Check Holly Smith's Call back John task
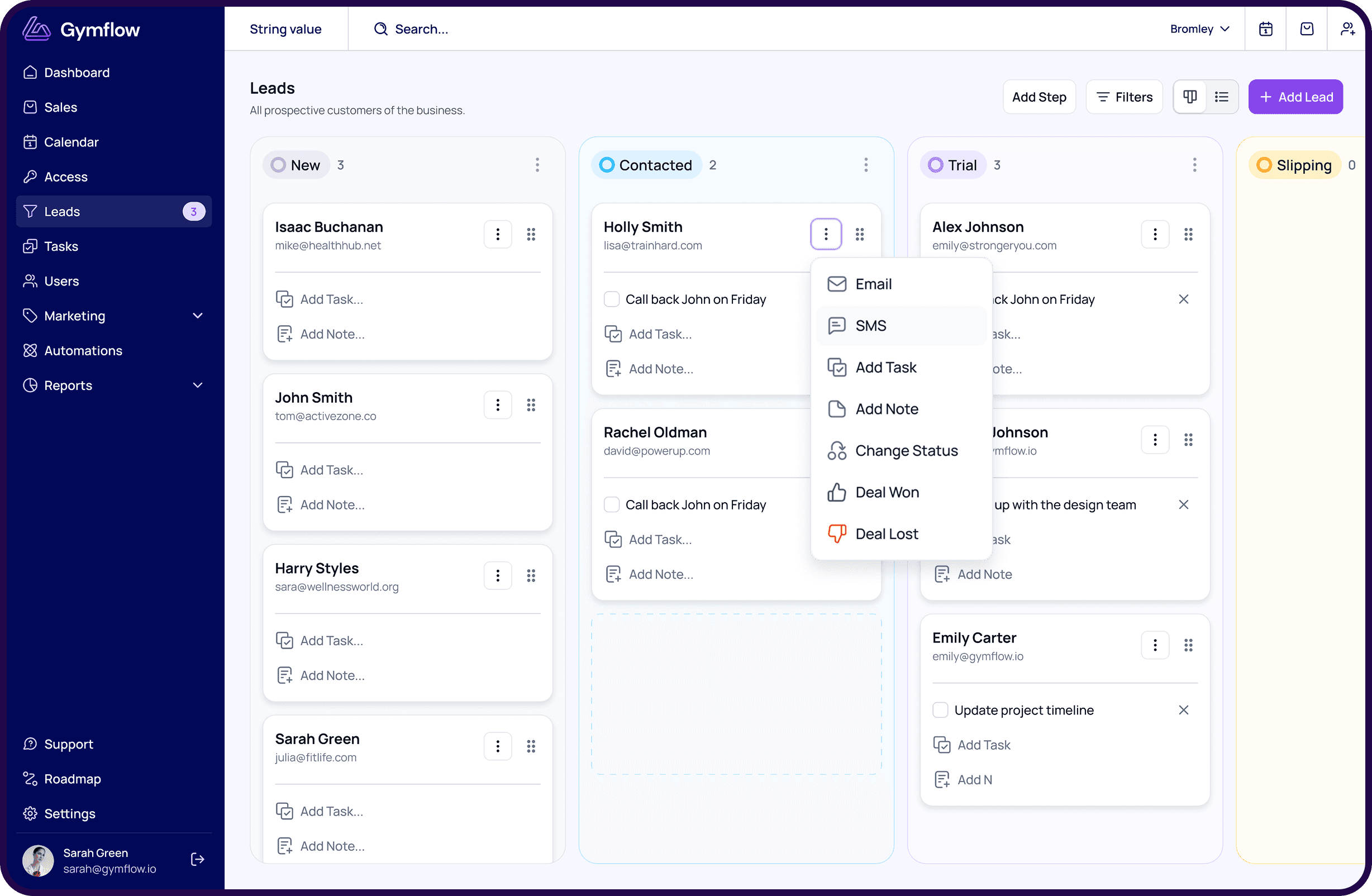Image resolution: width=1372 pixels, height=896 pixels. (x=611, y=299)
